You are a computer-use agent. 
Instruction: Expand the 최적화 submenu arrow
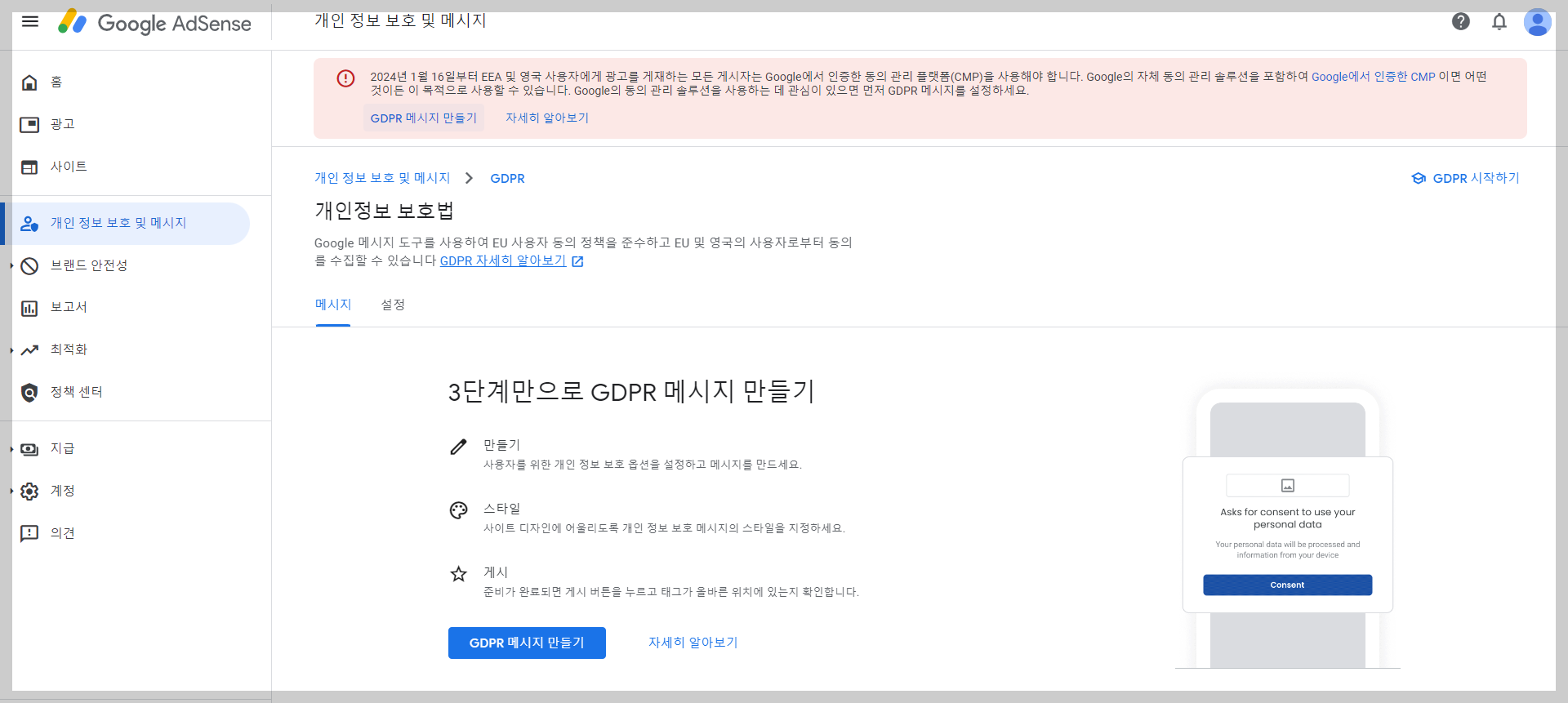click(x=11, y=350)
